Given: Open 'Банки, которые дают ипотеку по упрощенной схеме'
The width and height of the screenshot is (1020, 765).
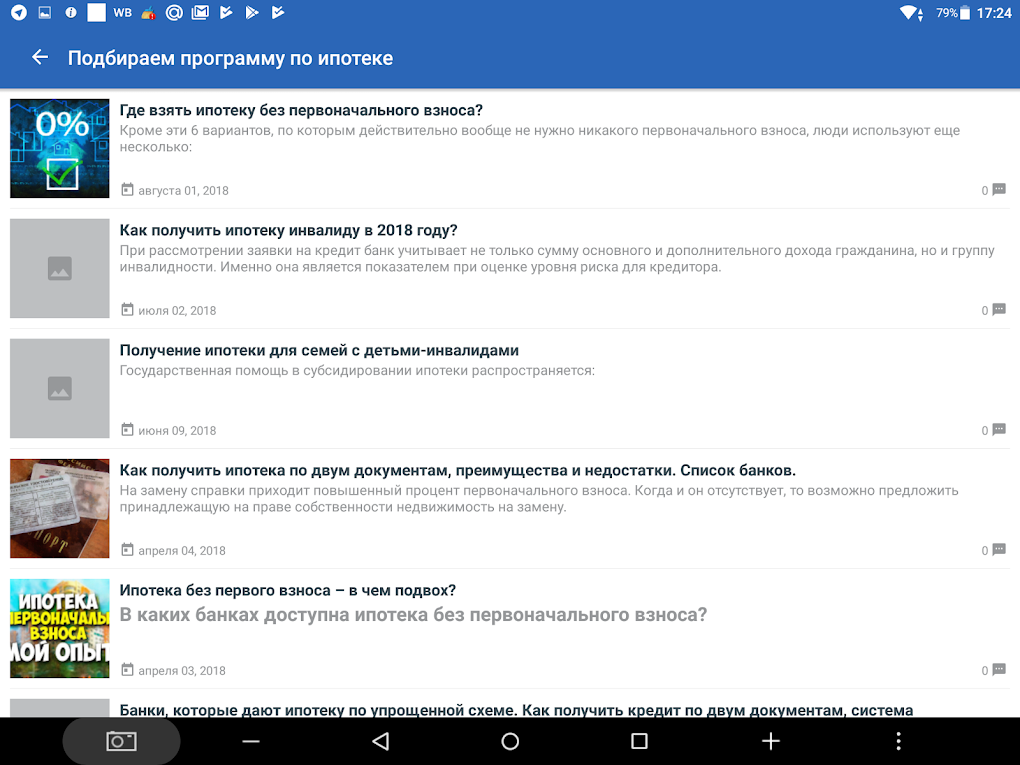Looking at the screenshot, I should pyautogui.click(x=517, y=710).
